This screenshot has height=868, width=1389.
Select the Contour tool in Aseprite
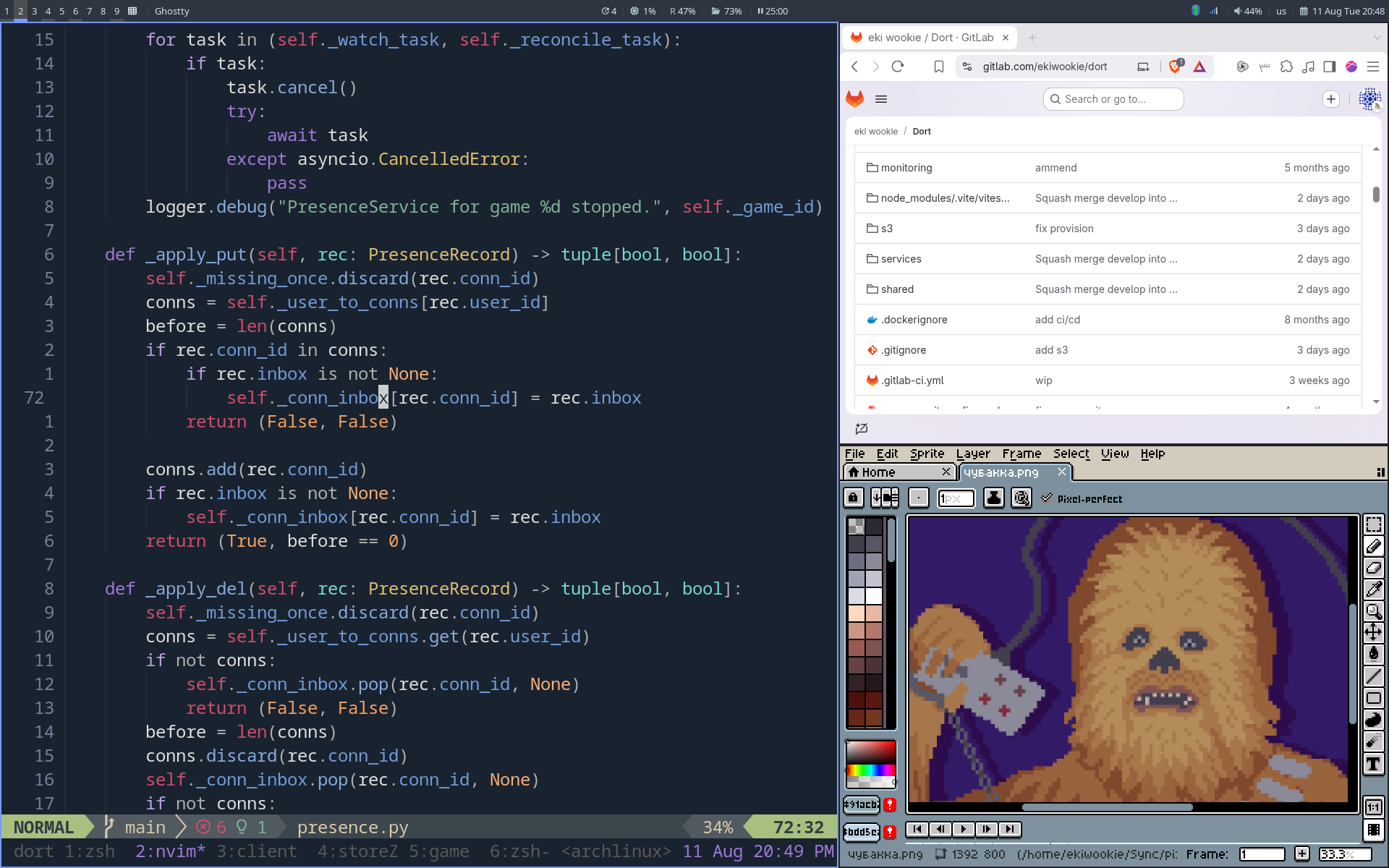[1373, 720]
